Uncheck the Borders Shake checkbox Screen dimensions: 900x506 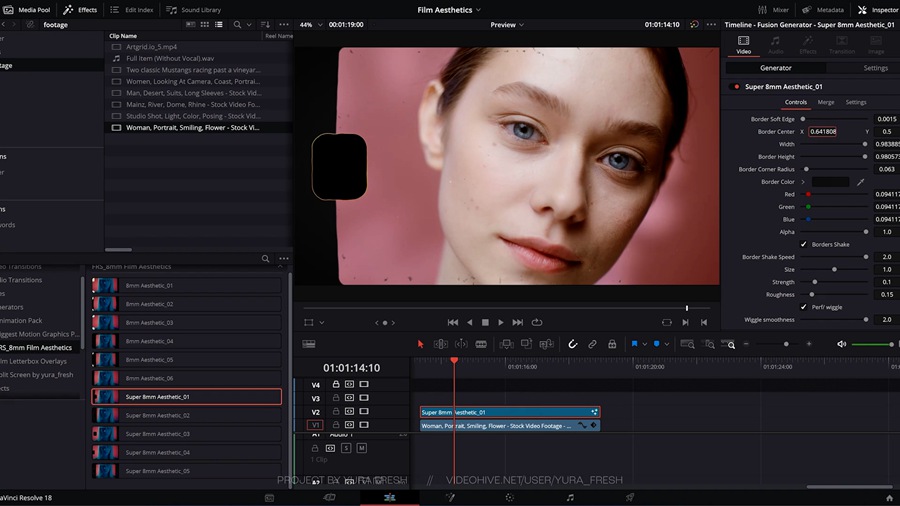point(804,244)
